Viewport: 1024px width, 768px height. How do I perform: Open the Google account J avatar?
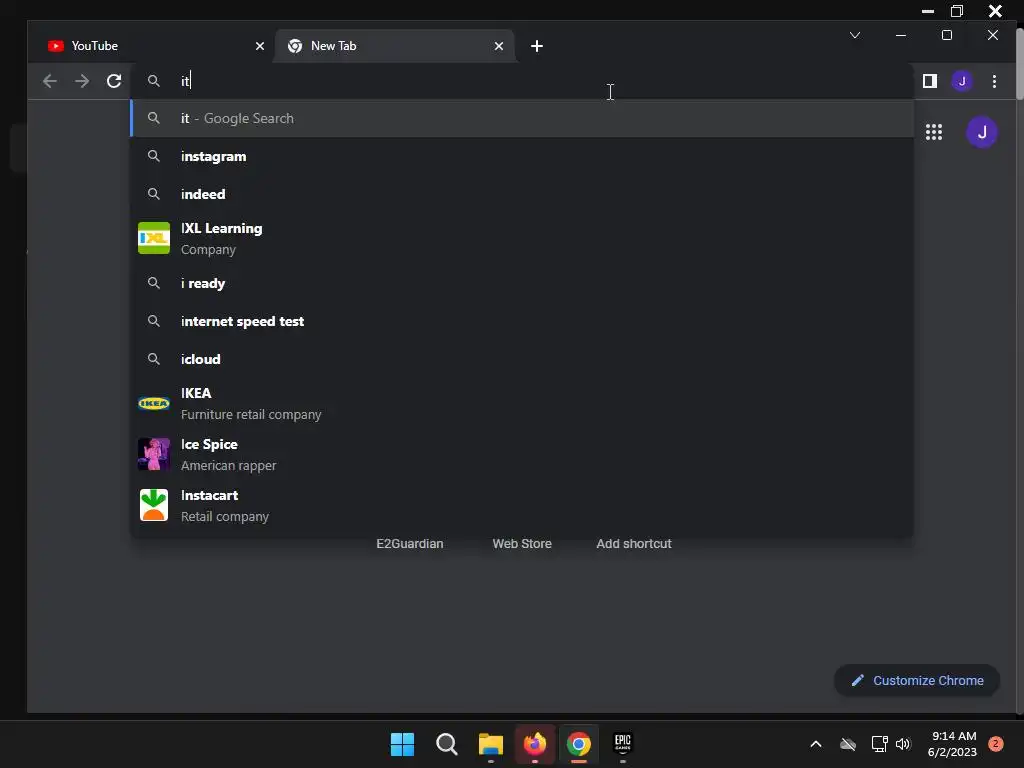click(982, 132)
